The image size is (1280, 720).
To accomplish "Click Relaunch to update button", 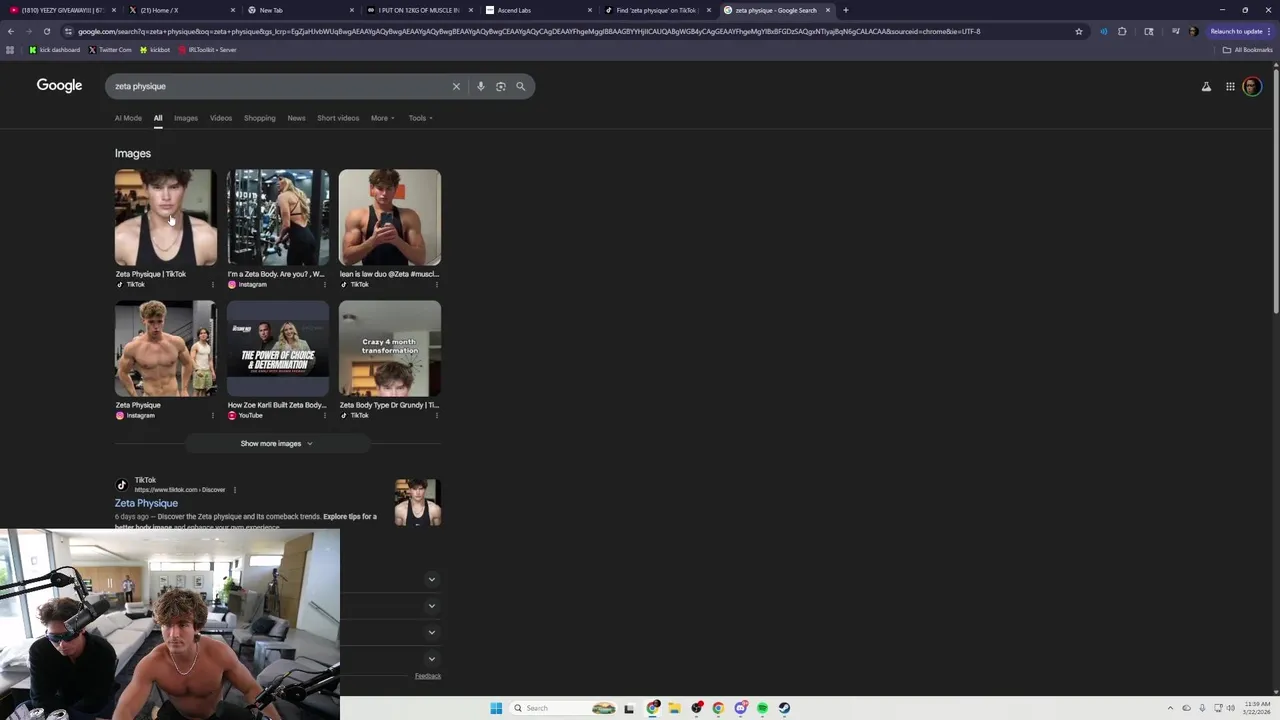I will click(1241, 31).
